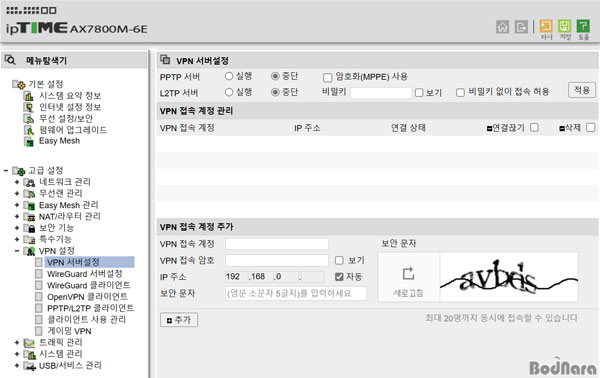Click 무선 설정/보안 icon in sidebar
The width and height of the screenshot is (600, 378).
click(29, 119)
